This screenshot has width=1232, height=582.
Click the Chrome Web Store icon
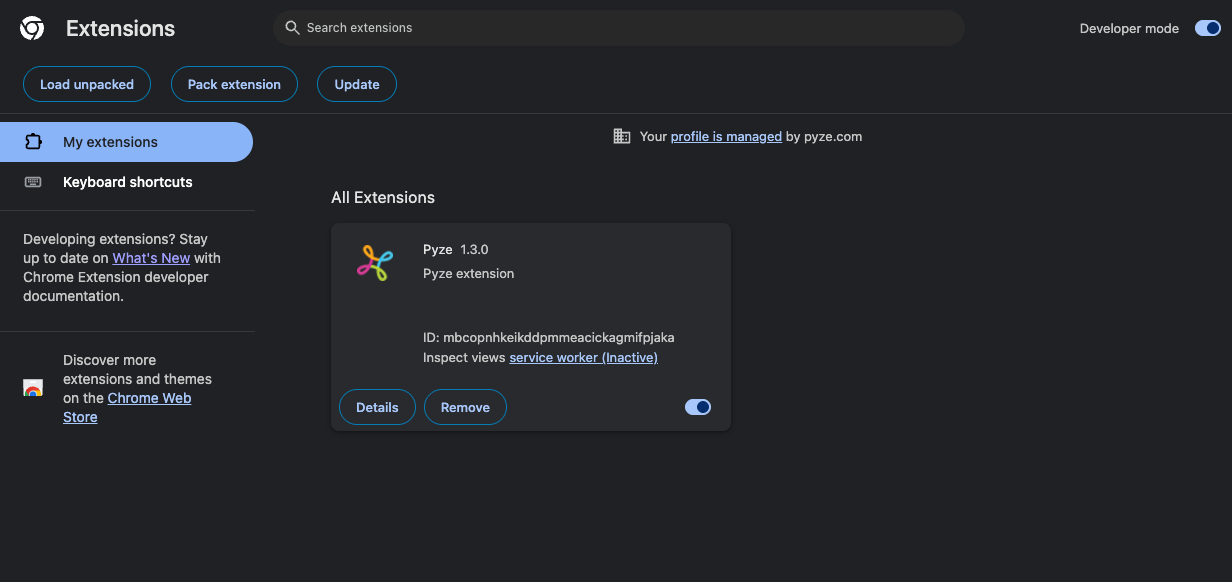click(32, 388)
